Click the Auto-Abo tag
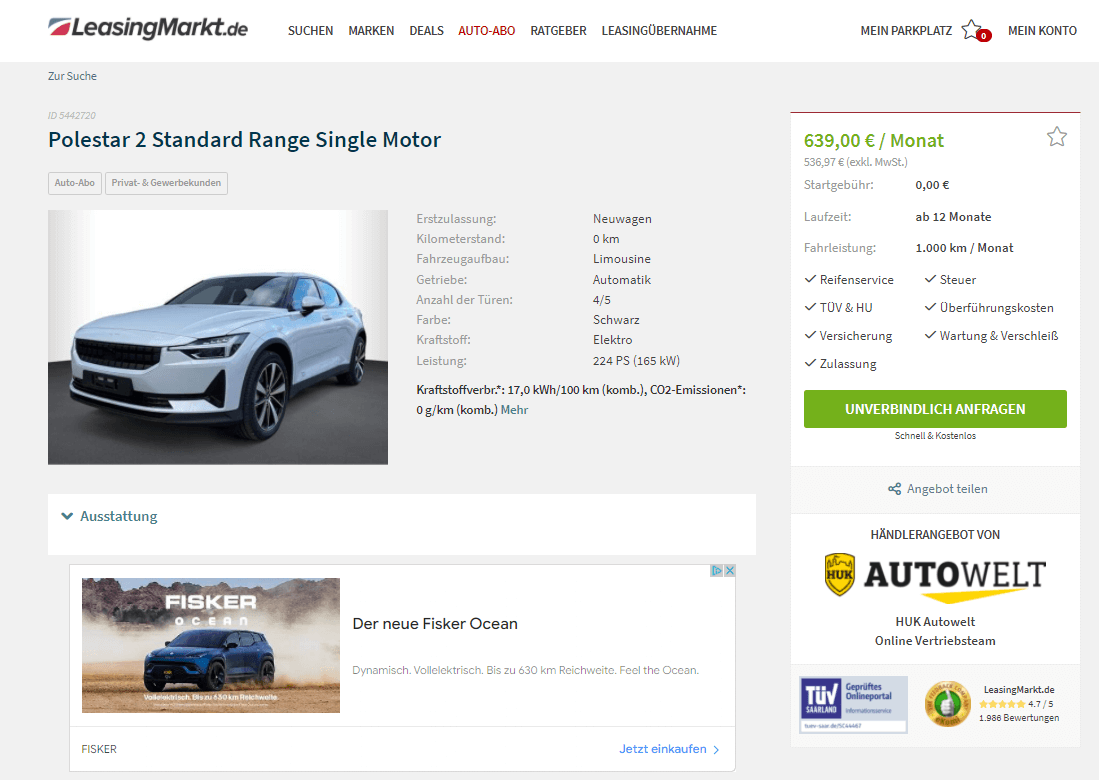The image size is (1099, 780). pyautogui.click(x=74, y=183)
